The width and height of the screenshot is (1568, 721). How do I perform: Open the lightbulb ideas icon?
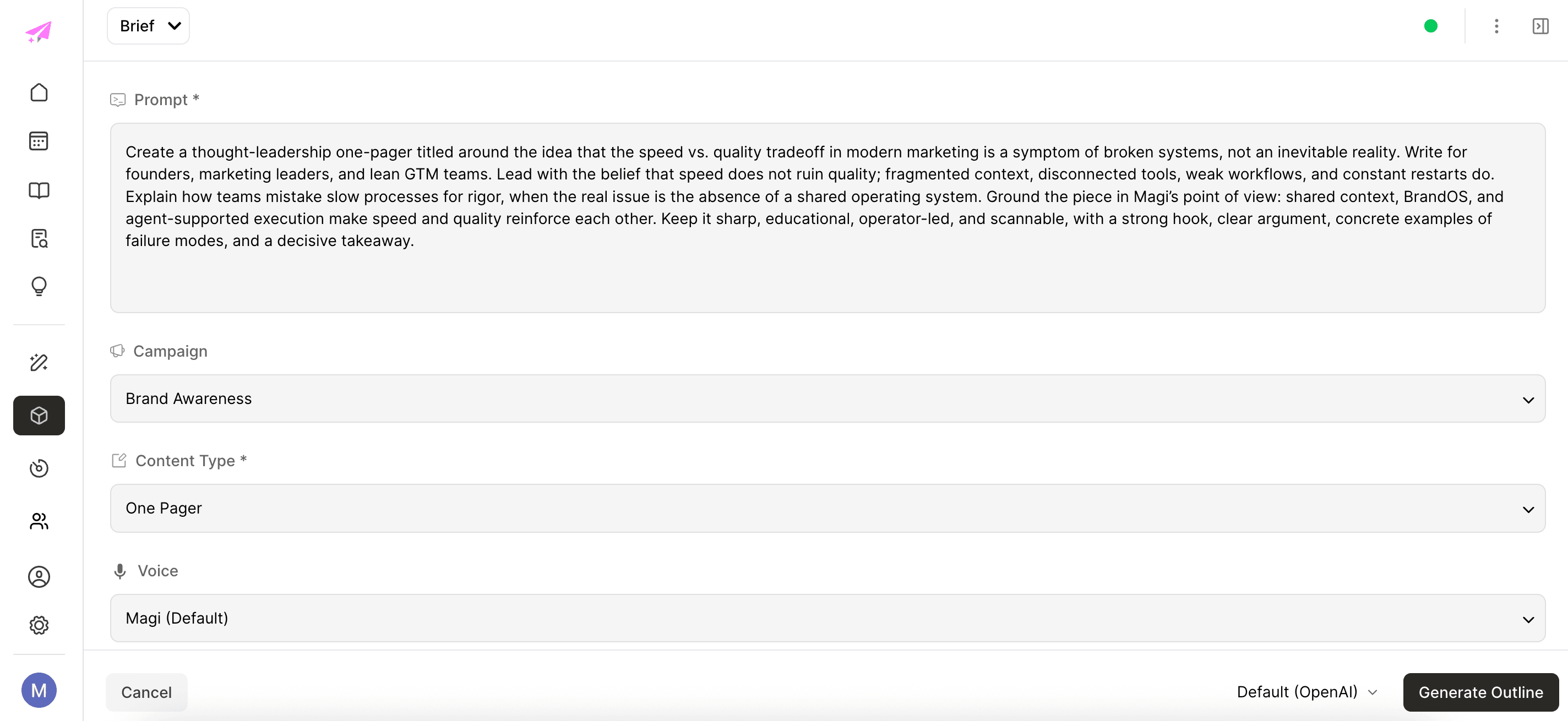[39, 286]
